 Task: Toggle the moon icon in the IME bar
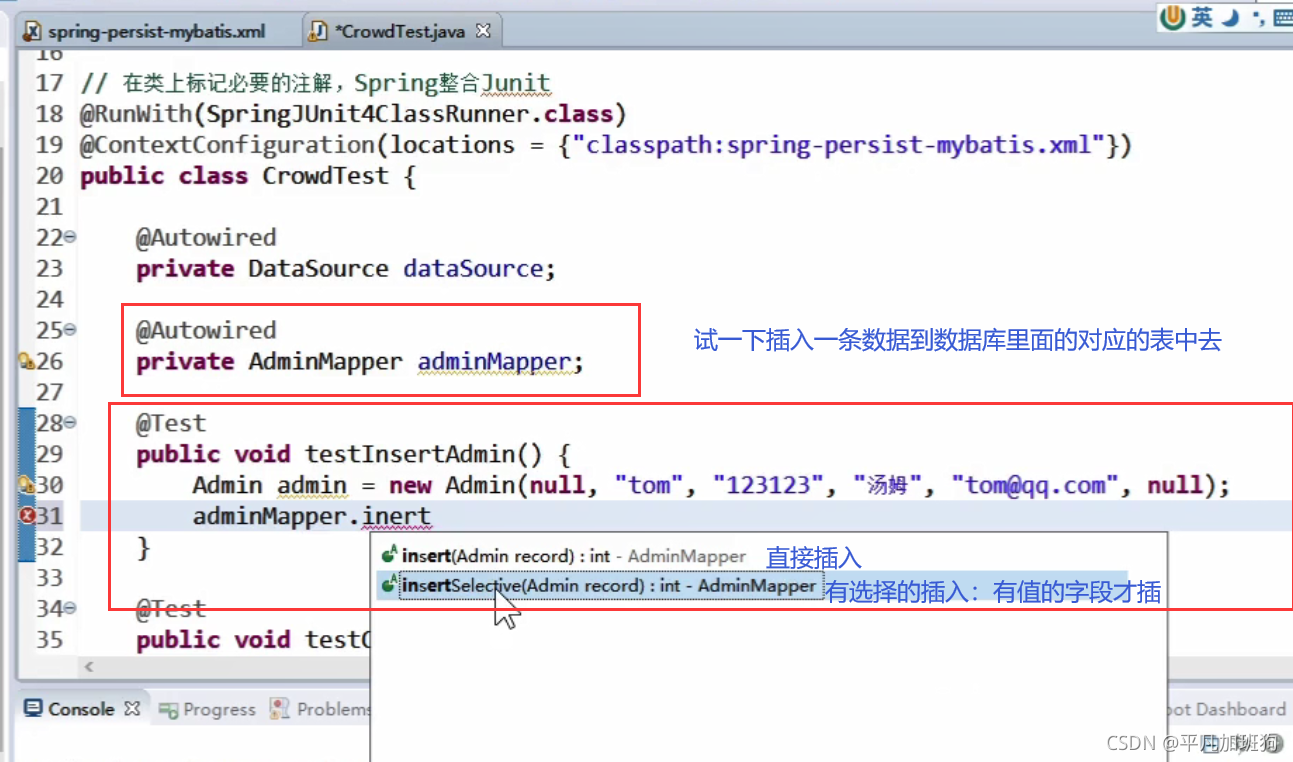(x=1232, y=17)
